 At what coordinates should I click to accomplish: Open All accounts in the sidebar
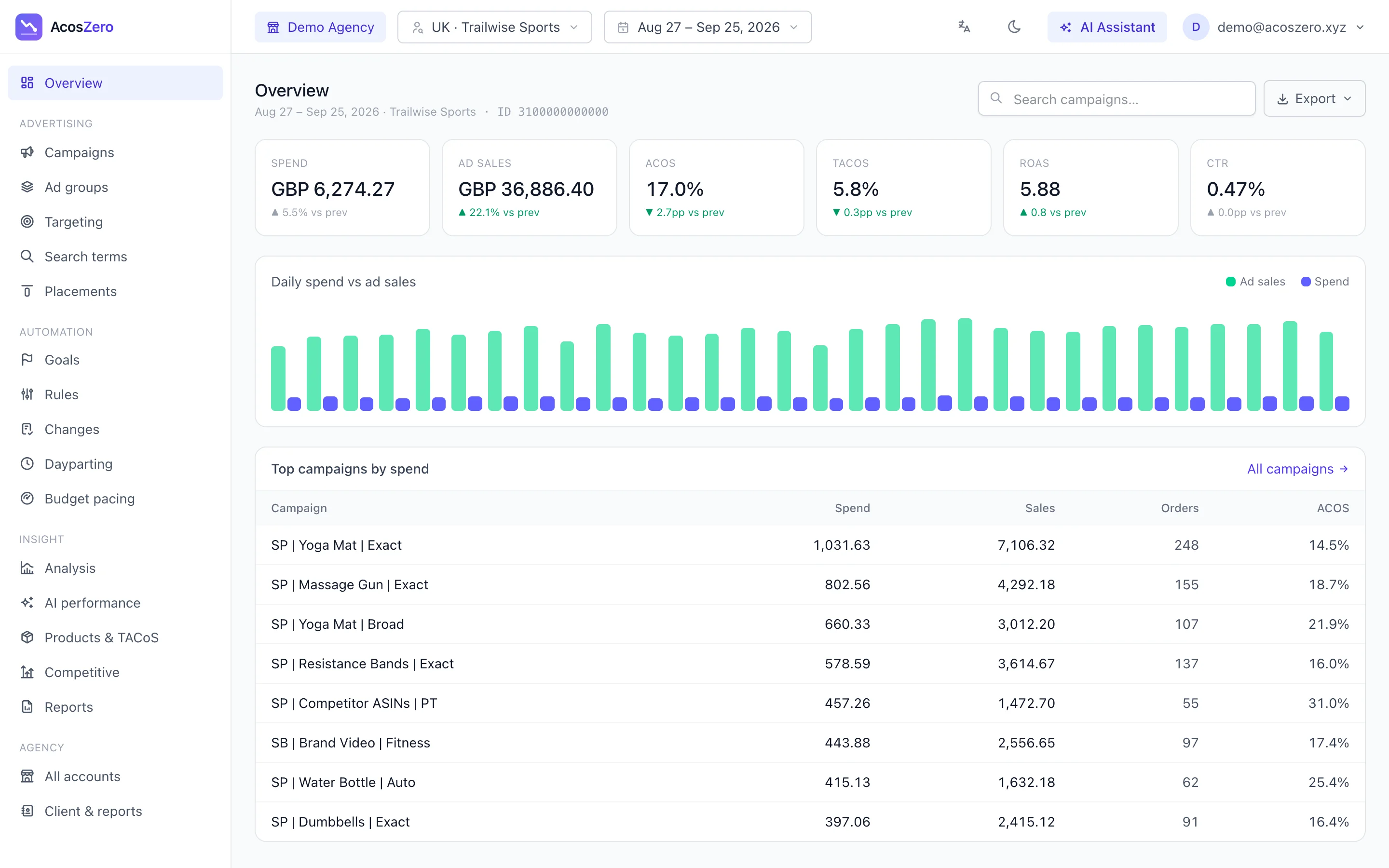pyautogui.click(x=115, y=776)
